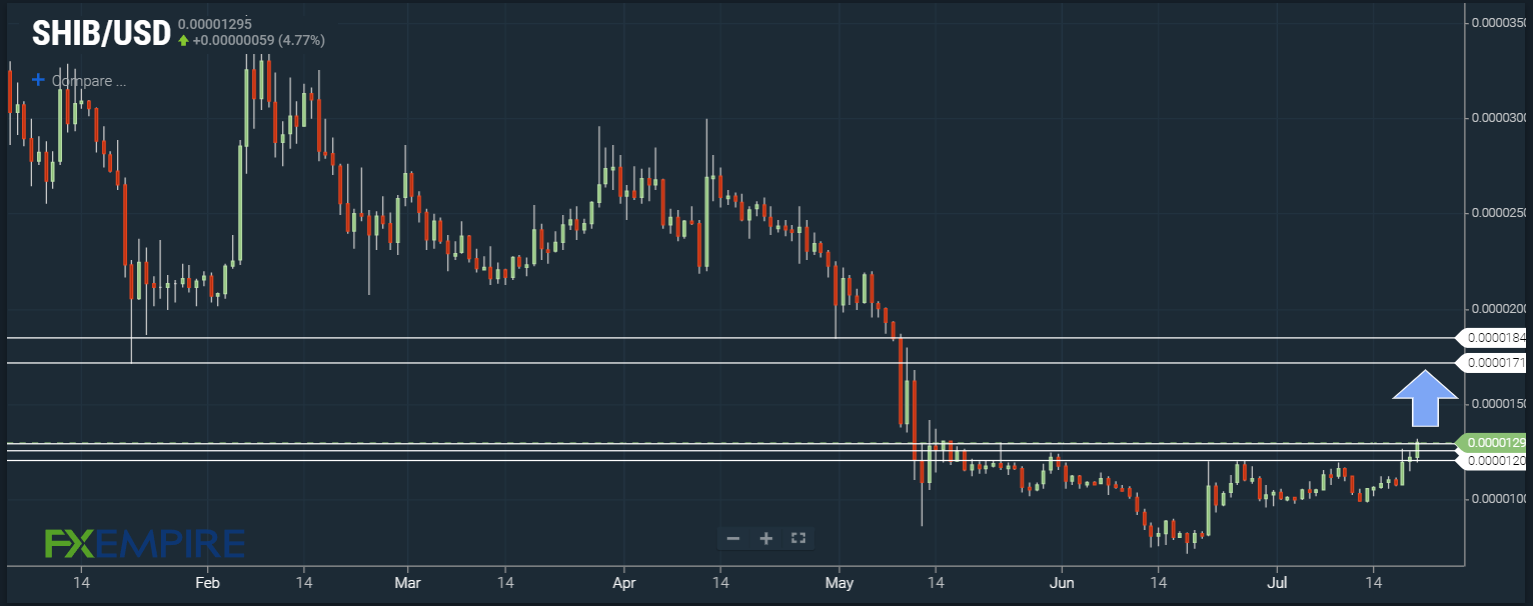Viewport: 1533px width, 606px height.
Task: Click the 0.0000300 price axis label
Action: [x=1501, y=118]
